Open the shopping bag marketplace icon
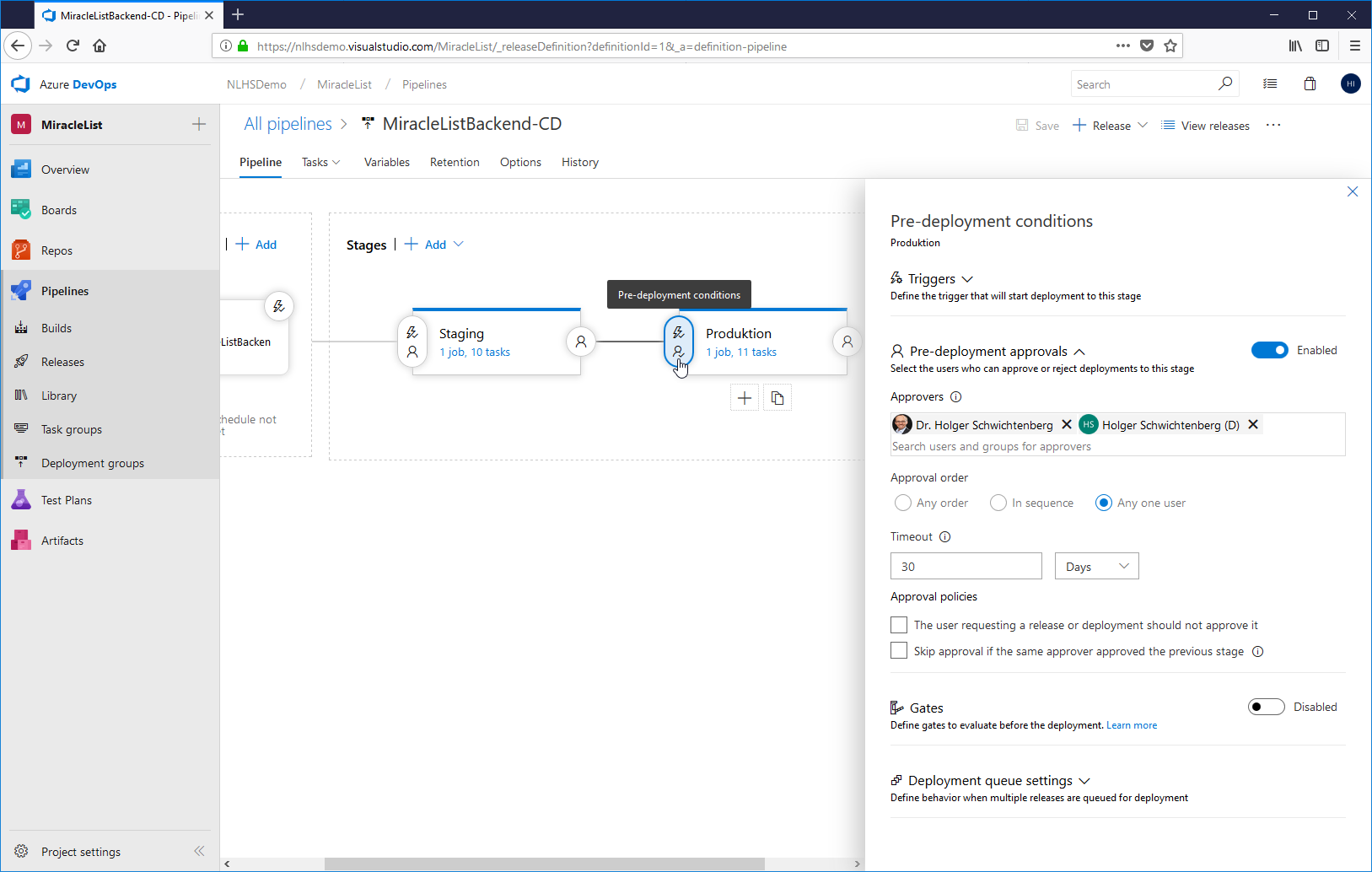 (1310, 83)
